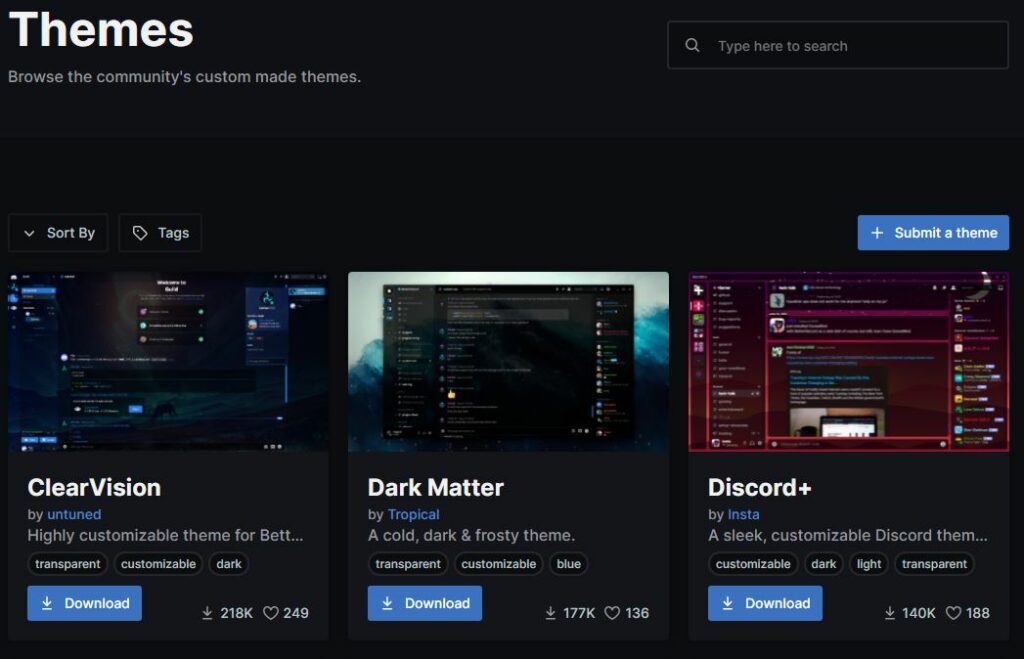
Task: Click the search magnifier icon
Action: click(692, 45)
